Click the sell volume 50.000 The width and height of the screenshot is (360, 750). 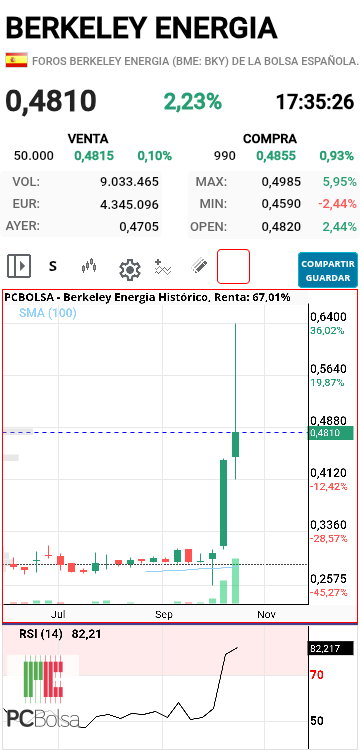point(34,156)
